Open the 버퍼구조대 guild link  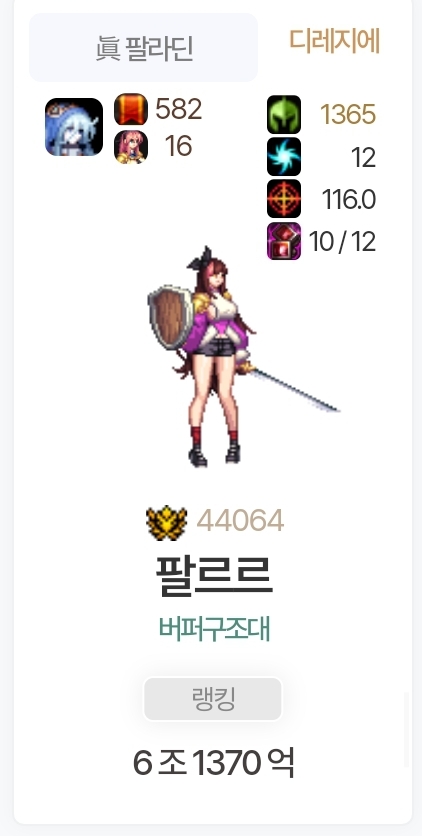tap(215, 629)
